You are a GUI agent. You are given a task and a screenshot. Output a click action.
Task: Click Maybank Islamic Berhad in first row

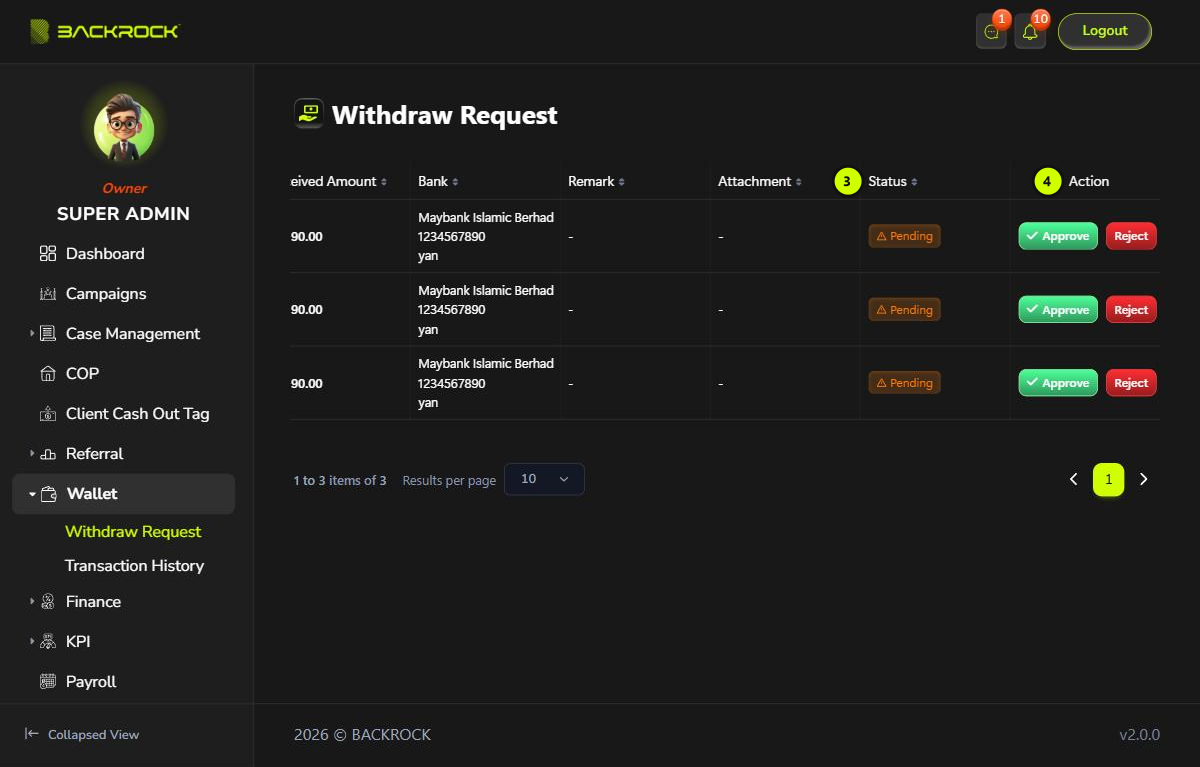tap(486, 217)
